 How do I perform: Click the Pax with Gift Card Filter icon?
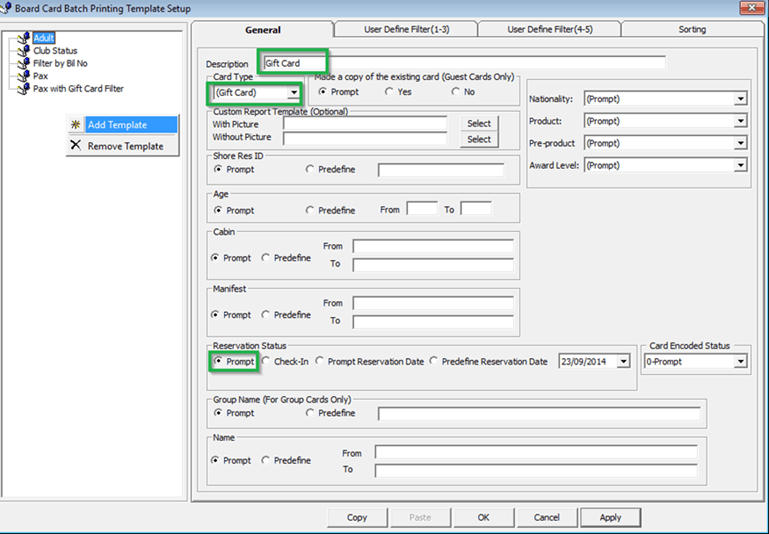(x=24, y=89)
